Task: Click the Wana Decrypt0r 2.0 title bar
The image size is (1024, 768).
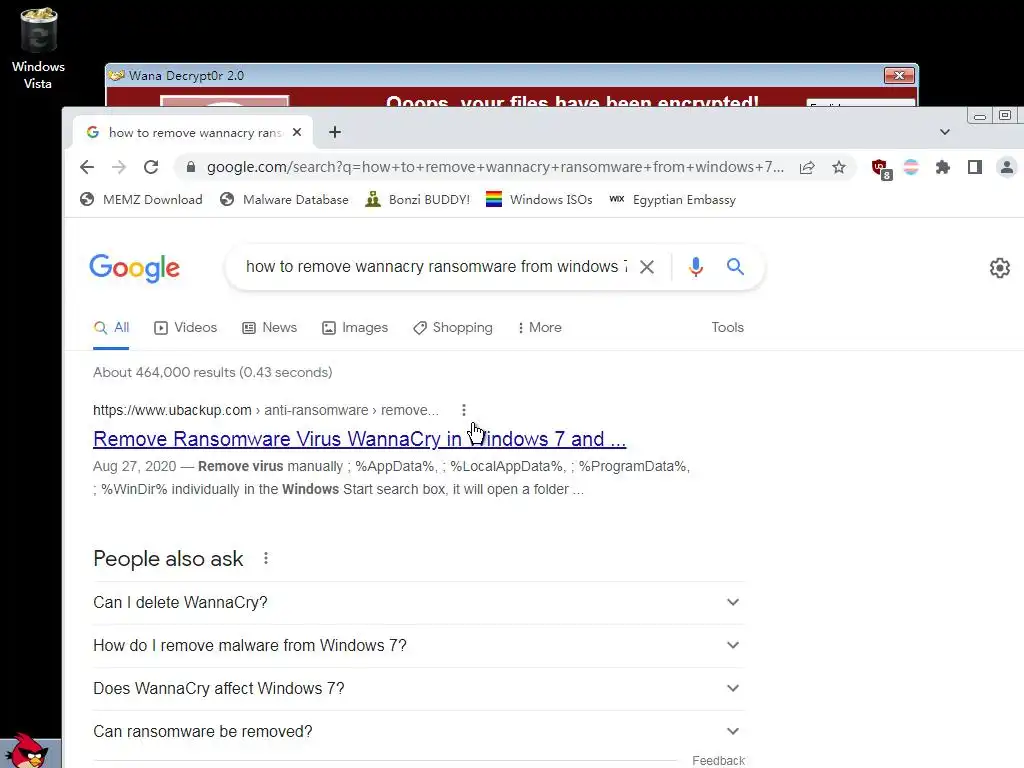Action: pos(496,76)
